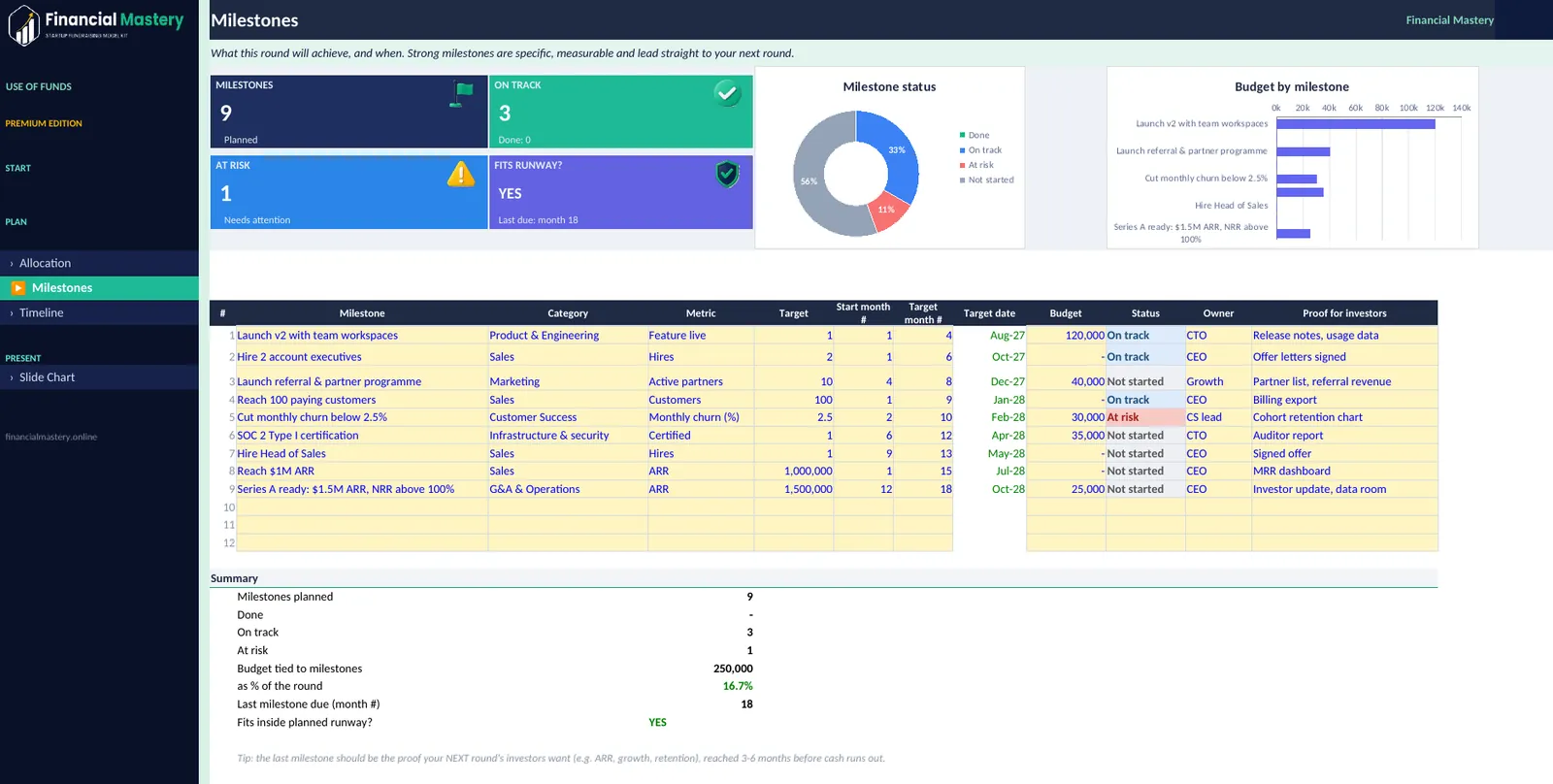Click the orange play icon beside Milestones
The image size is (1553, 784).
click(x=18, y=288)
